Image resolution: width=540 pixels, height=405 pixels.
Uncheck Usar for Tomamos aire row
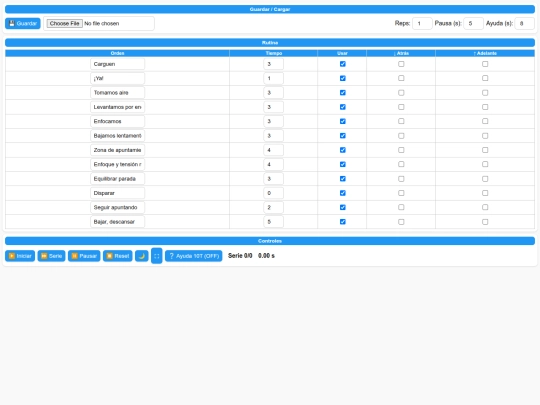[343, 93]
